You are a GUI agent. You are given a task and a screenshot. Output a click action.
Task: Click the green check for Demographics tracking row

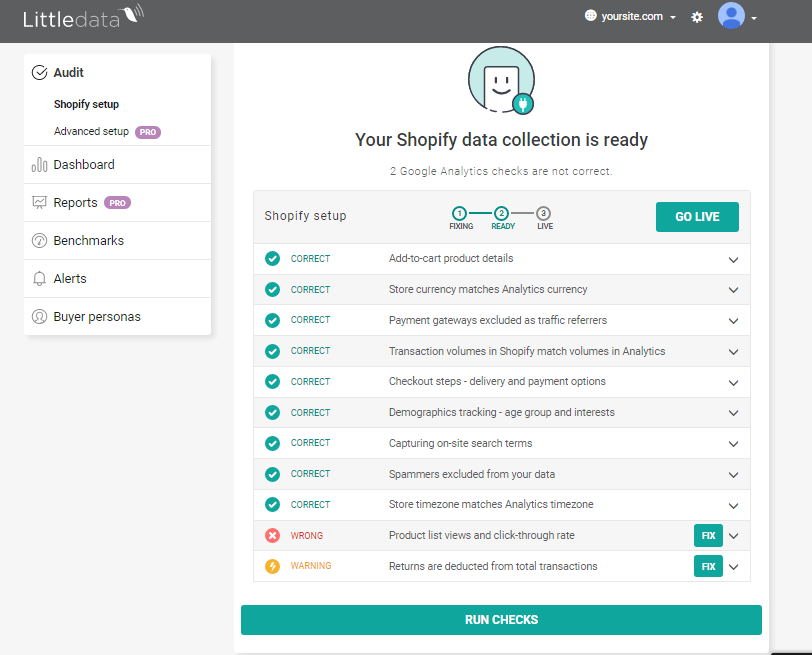(272, 413)
